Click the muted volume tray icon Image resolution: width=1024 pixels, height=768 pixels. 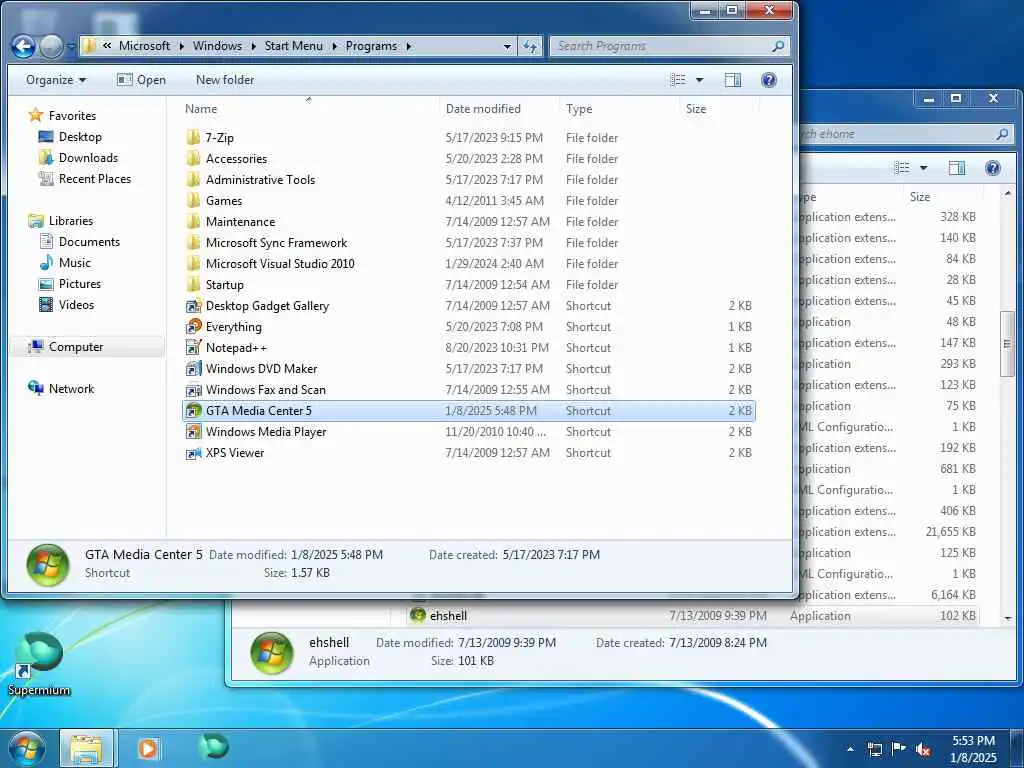click(x=923, y=749)
